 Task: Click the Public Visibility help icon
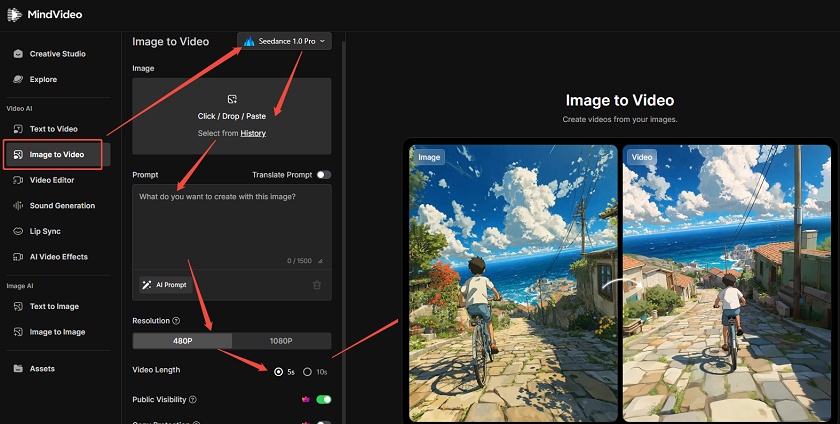(x=193, y=399)
